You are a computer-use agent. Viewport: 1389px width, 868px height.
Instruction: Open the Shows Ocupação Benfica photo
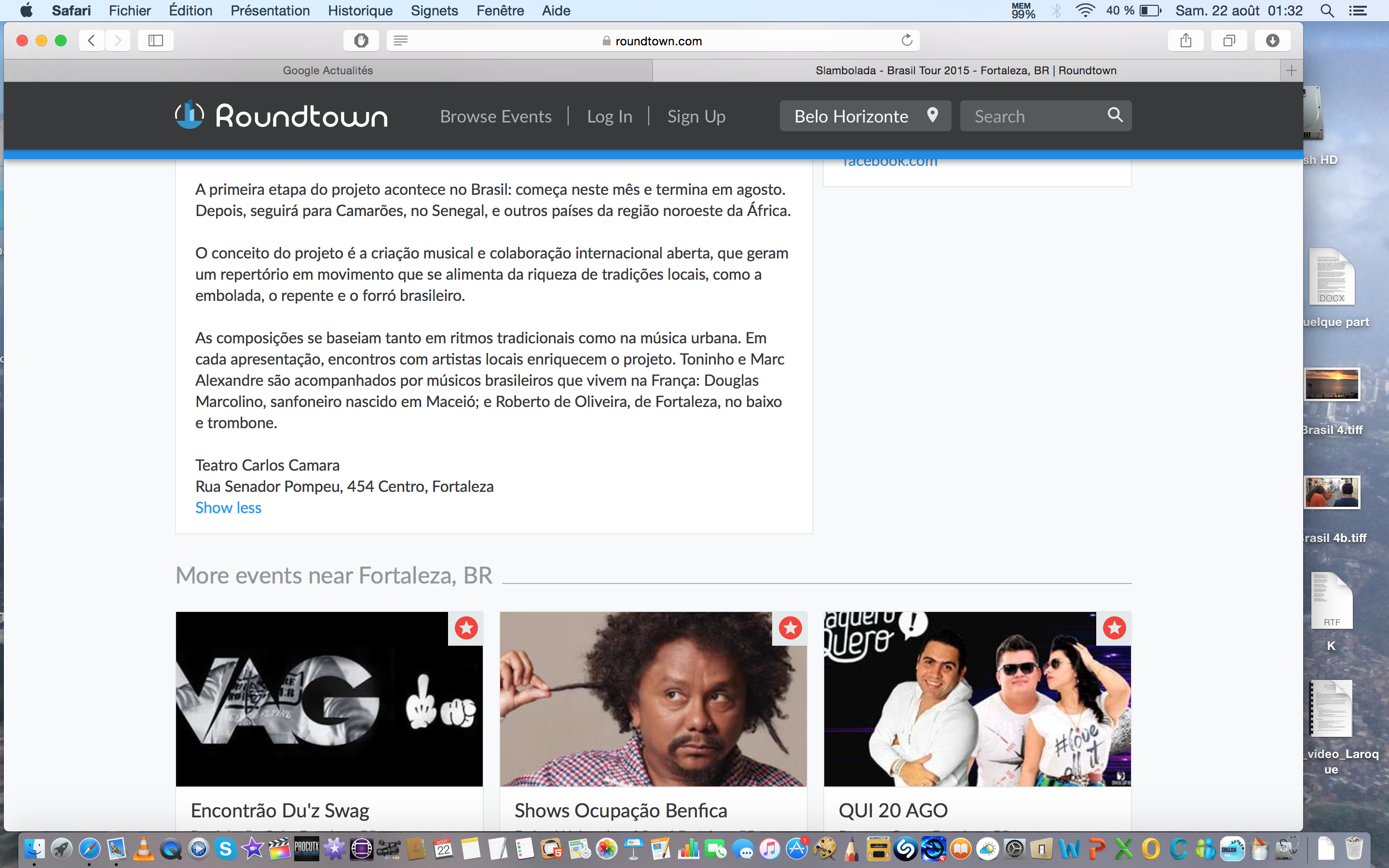click(653, 699)
